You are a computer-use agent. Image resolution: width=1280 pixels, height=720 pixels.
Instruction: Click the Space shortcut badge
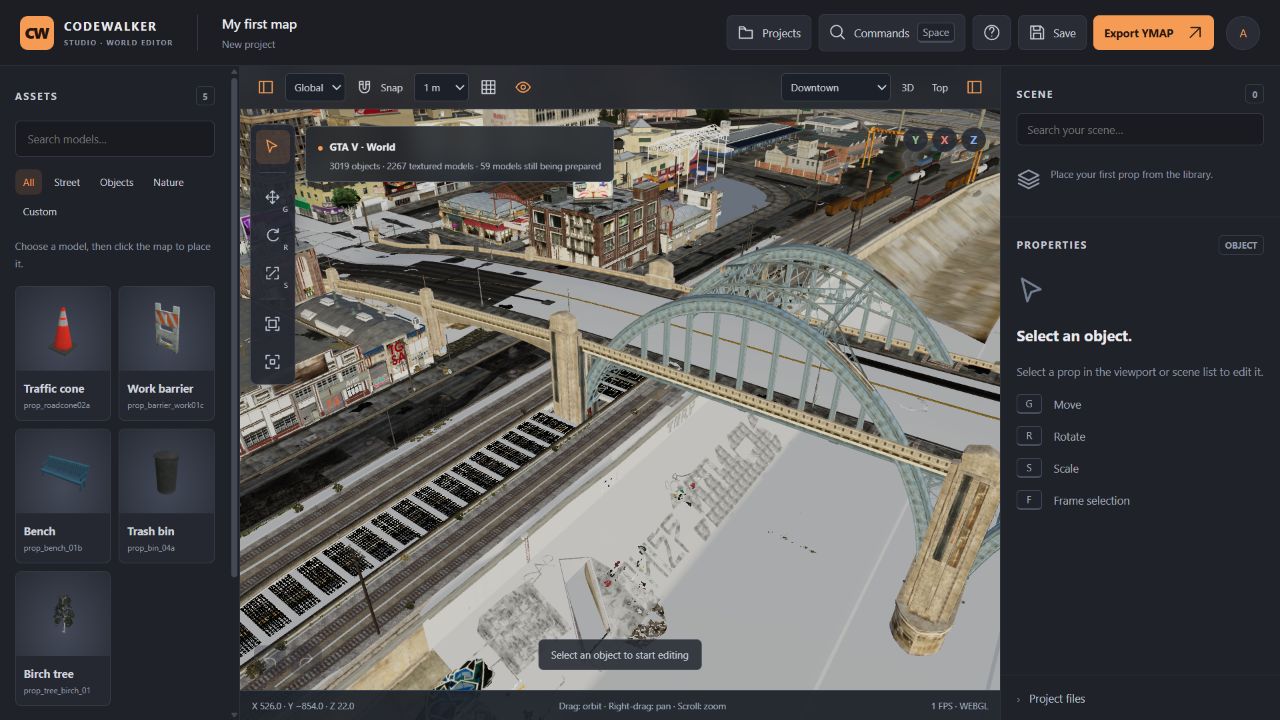pyautogui.click(x=936, y=33)
